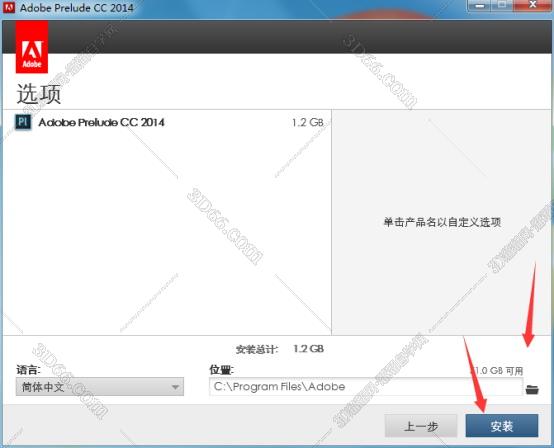Click the 安装总计 1.2 GB total value
The width and height of the screenshot is (554, 448).
pyautogui.click(x=308, y=349)
